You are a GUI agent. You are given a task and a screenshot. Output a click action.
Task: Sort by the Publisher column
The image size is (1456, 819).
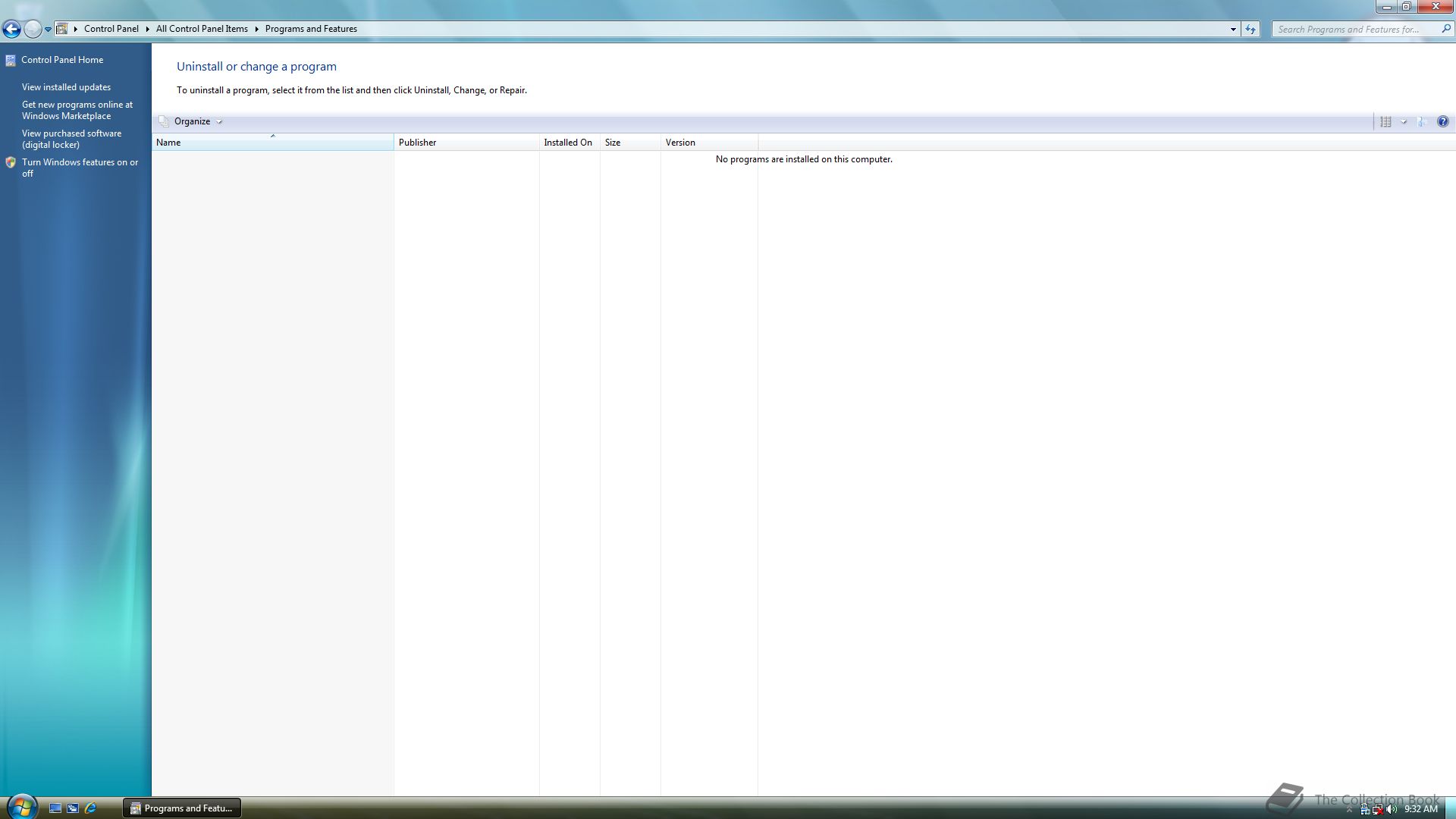coord(466,143)
